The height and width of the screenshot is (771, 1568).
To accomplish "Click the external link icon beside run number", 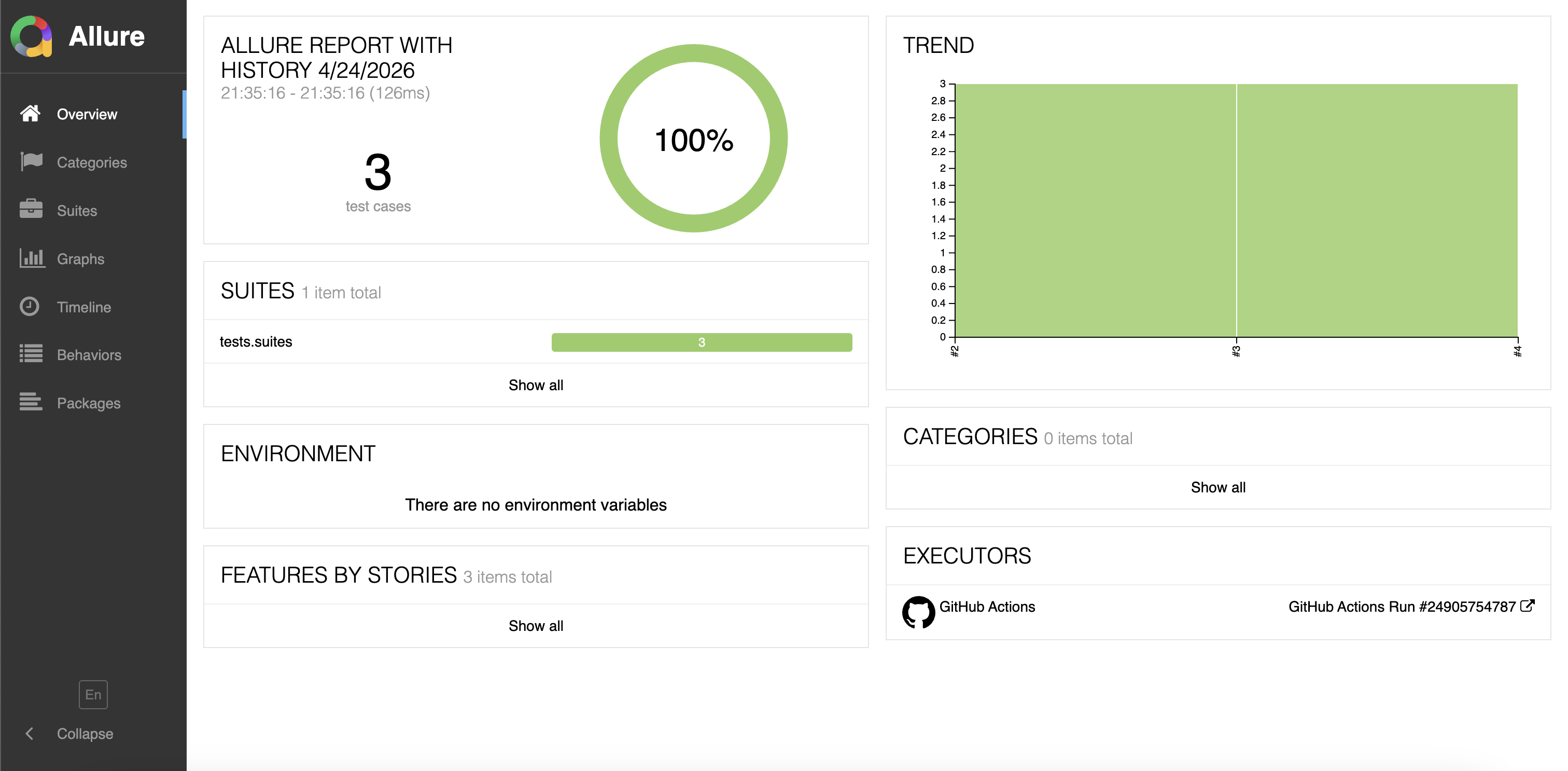I will (x=1527, y=606).
